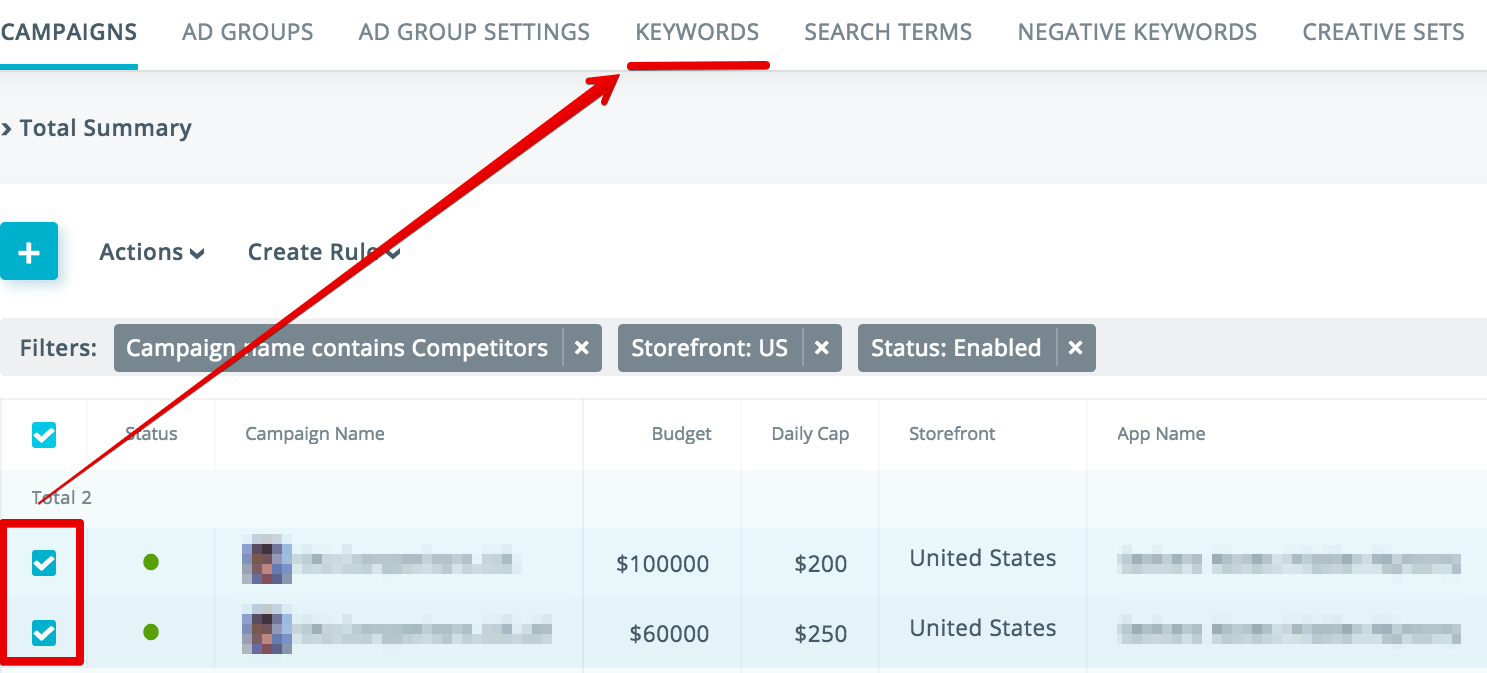Image resolution: width=1487 pixels, height=673 pixels.
Task: Expand the Total Summary section
Action: tap(97, 128)
